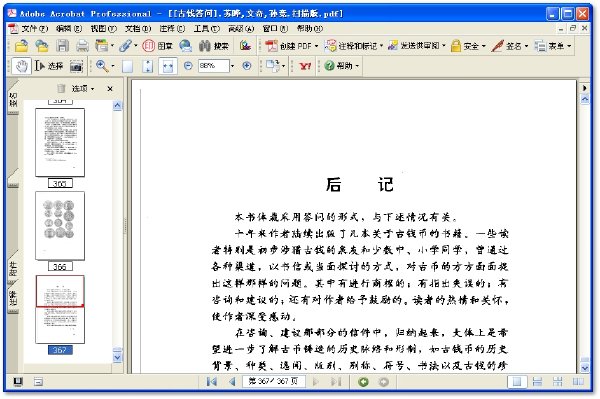Open the 工具 menu
Screen dimensions: 600x399
207,28
